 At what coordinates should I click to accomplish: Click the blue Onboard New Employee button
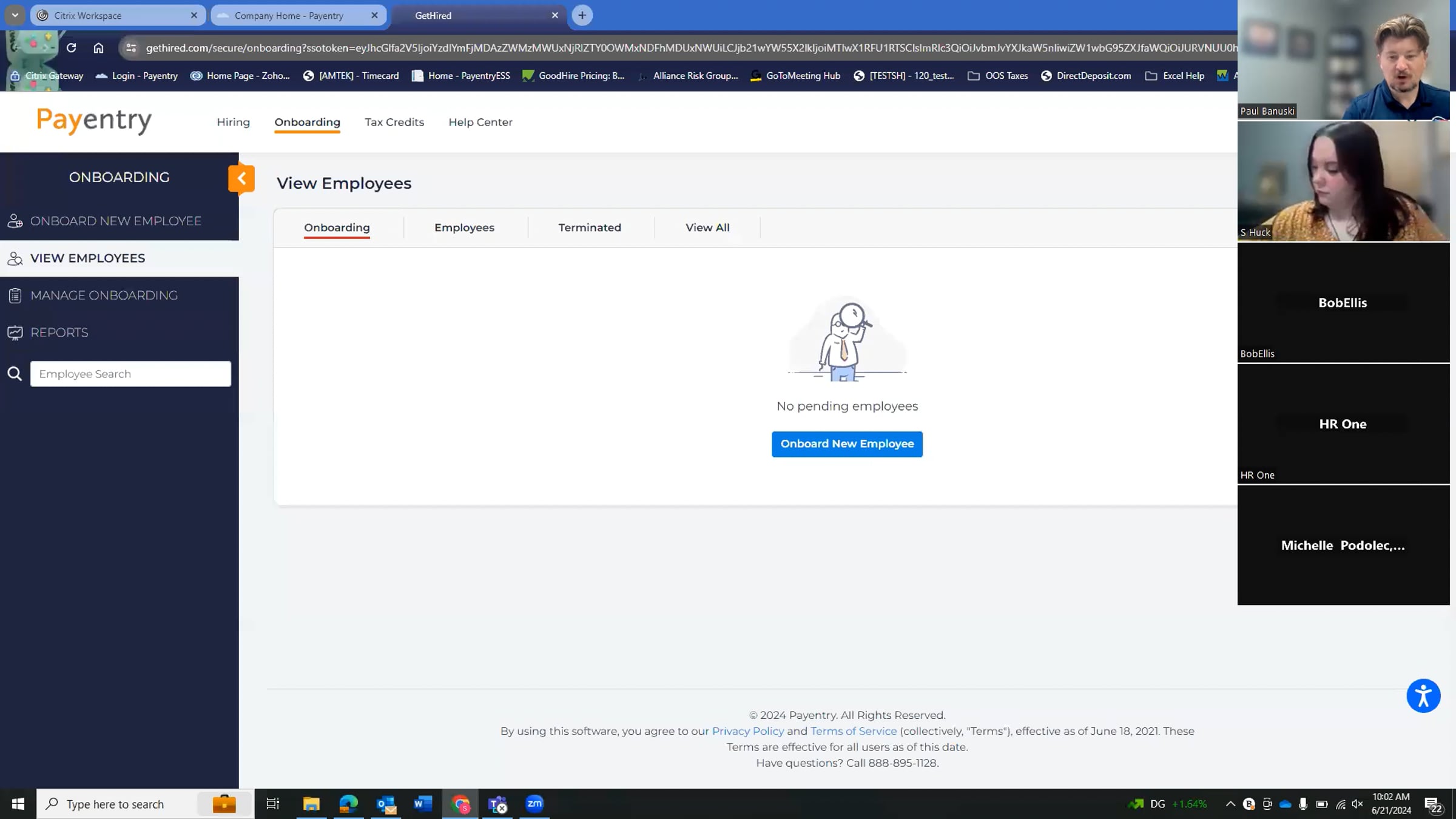[x=847, y=444]
